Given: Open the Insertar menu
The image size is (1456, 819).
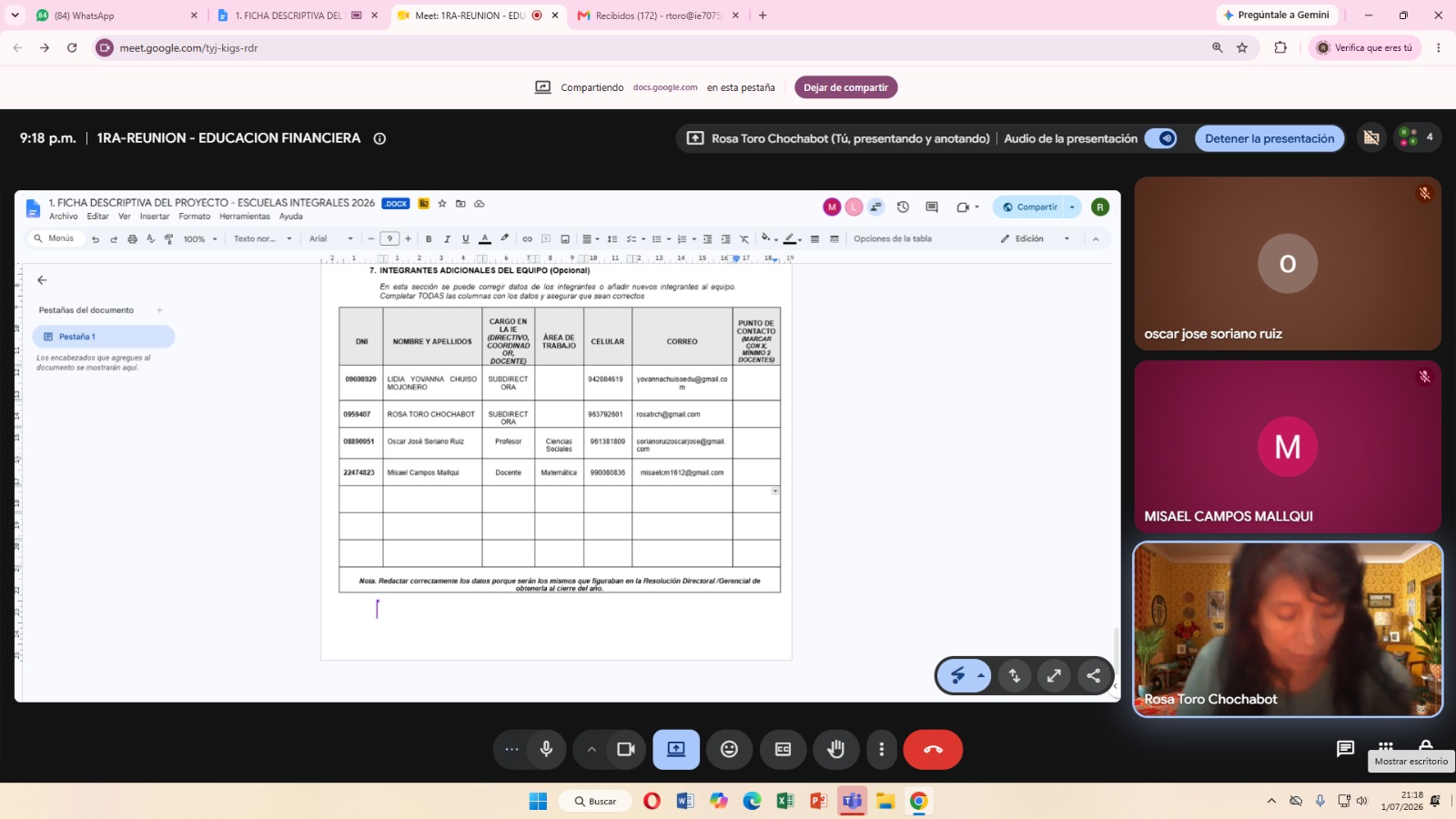Looking at the screenshot, I should 155,217.
